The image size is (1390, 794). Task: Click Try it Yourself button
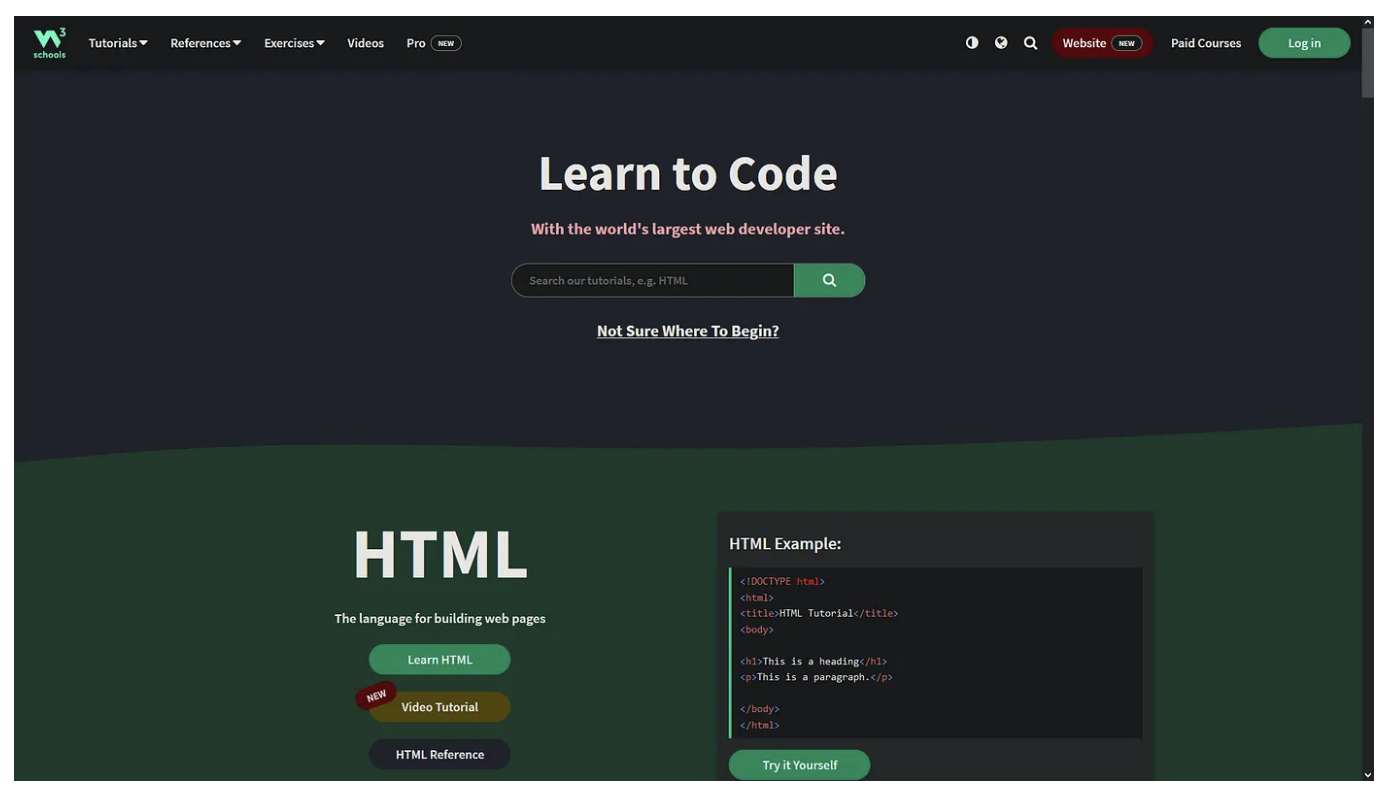tap(800, 765)
